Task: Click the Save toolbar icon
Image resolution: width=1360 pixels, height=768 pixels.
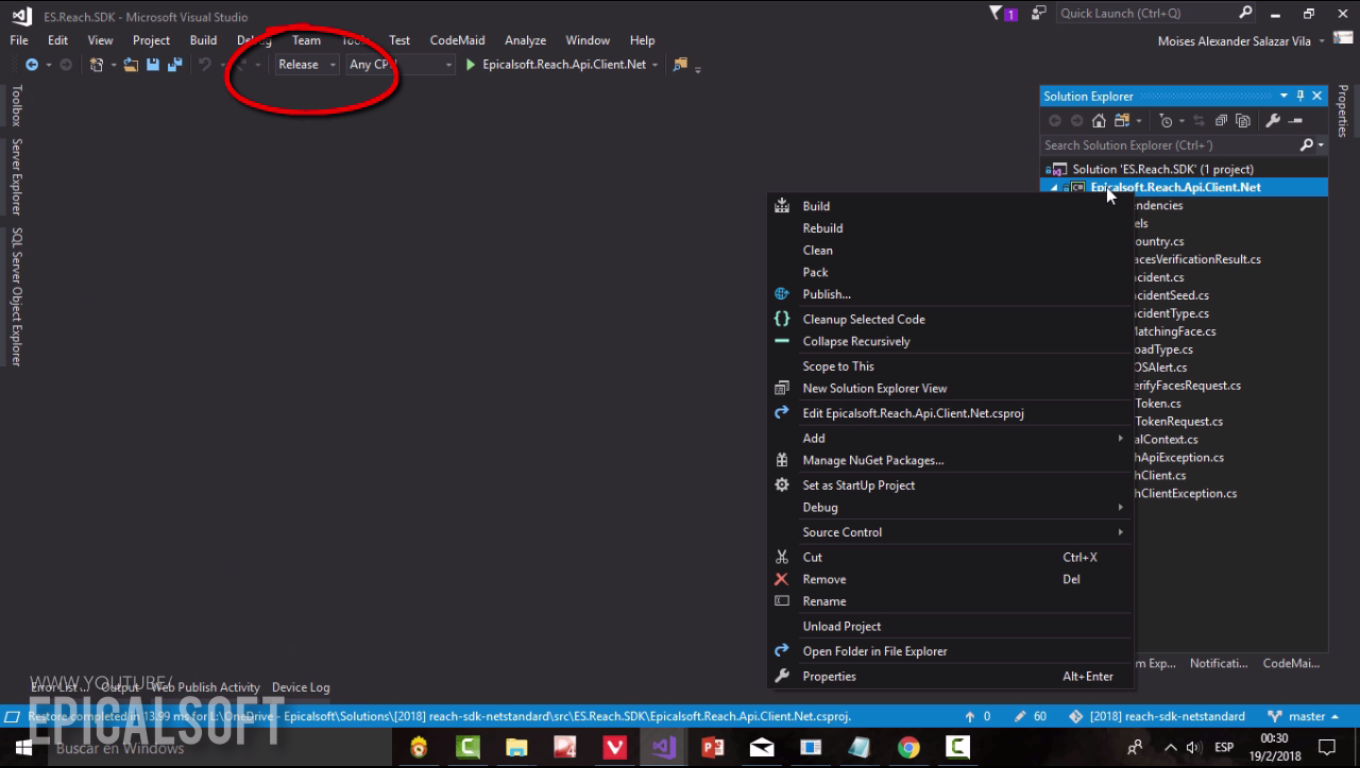Action: coord(153,64)
